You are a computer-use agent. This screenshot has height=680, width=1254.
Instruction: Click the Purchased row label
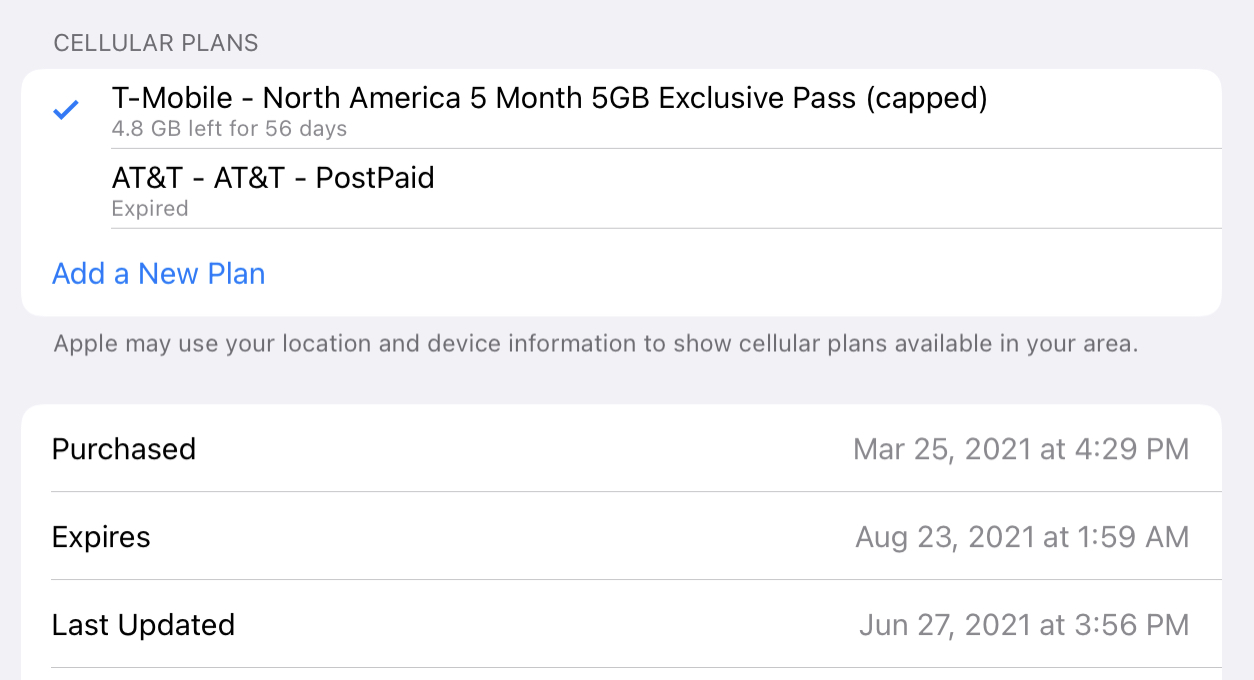tap(124, 449)
